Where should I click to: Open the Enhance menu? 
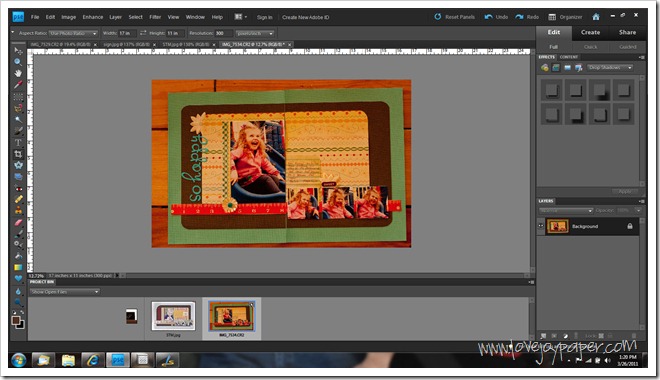93,17
